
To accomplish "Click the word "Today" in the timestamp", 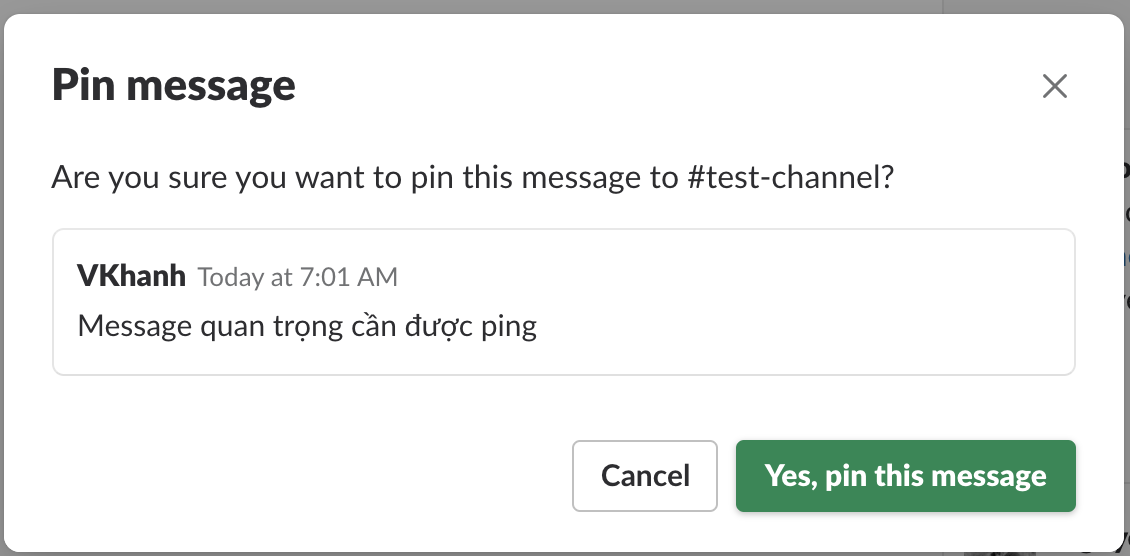I will [x=230, y=277].
